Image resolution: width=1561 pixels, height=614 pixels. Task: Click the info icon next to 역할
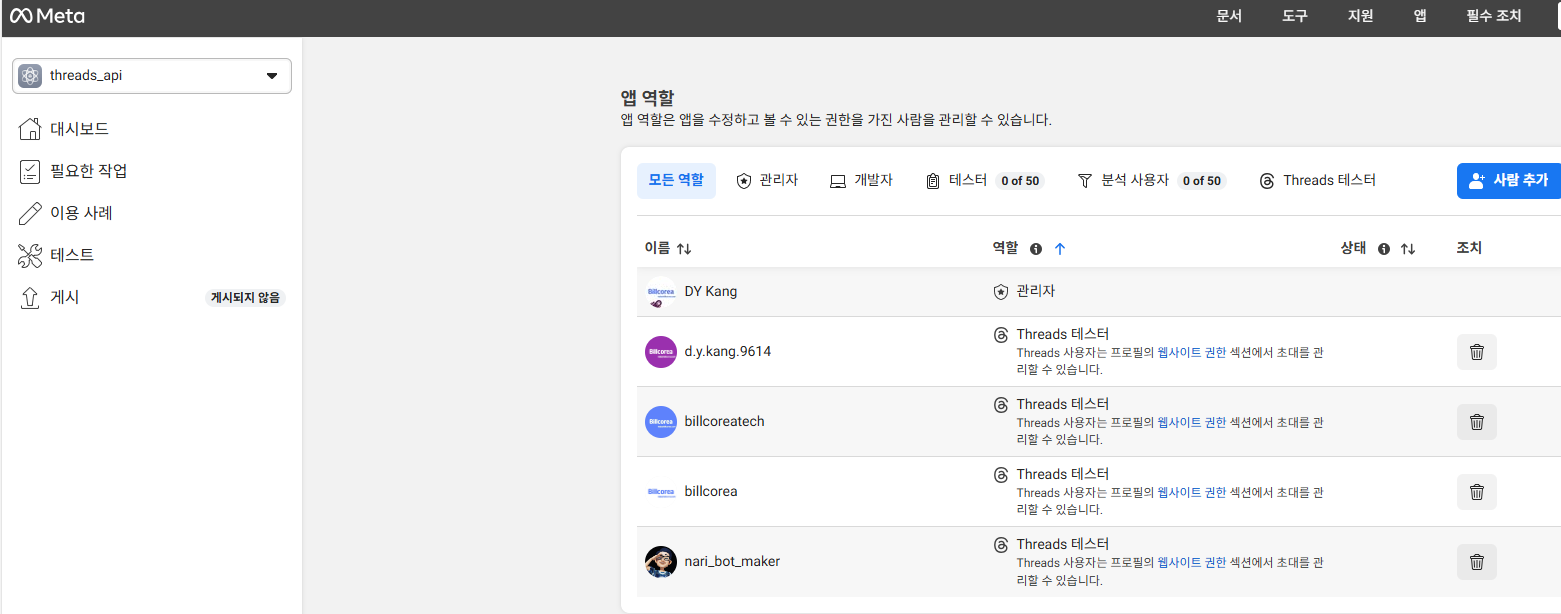(1036, 249)
